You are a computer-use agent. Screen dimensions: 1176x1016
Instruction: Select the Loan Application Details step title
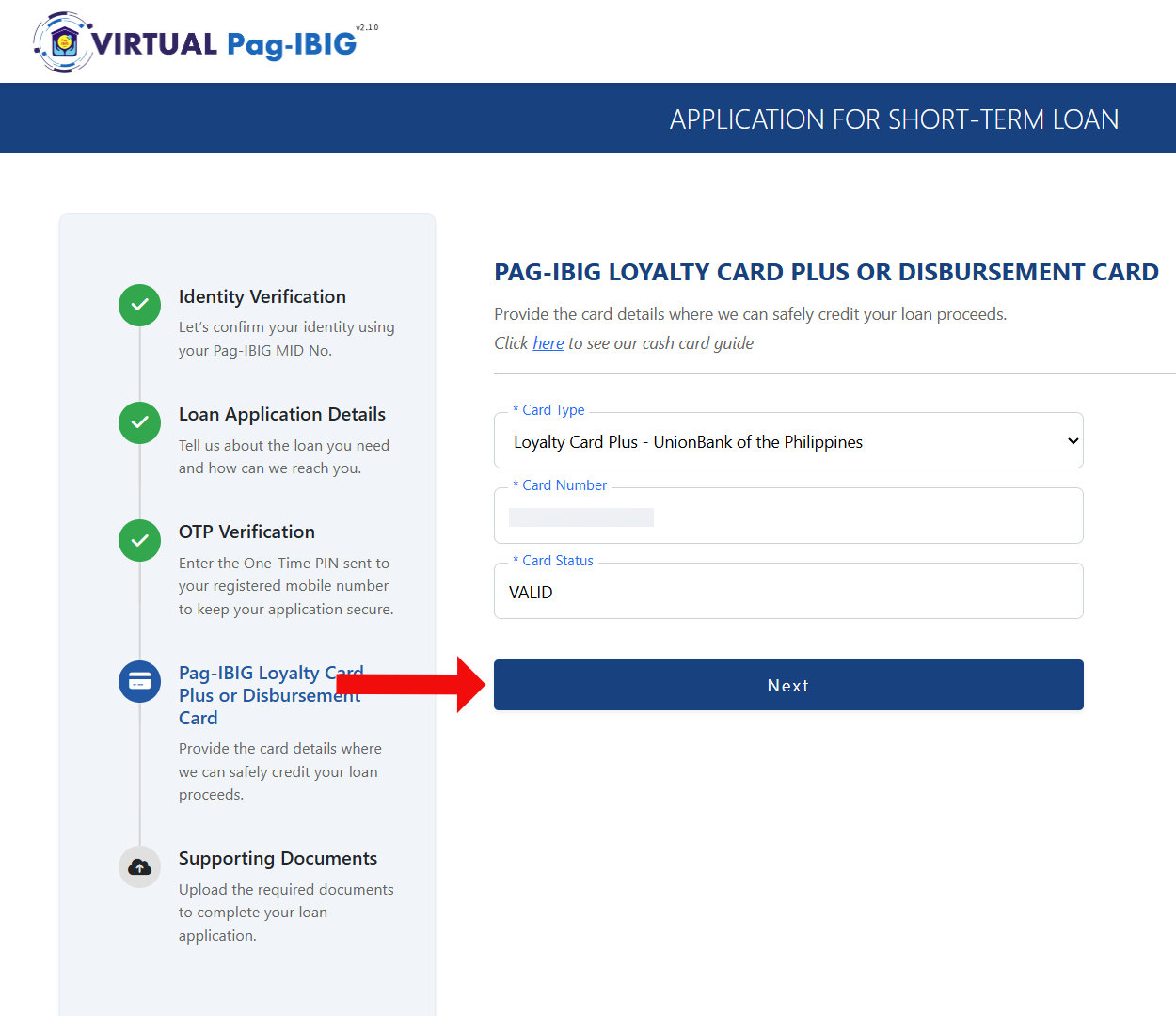point(282,414)
